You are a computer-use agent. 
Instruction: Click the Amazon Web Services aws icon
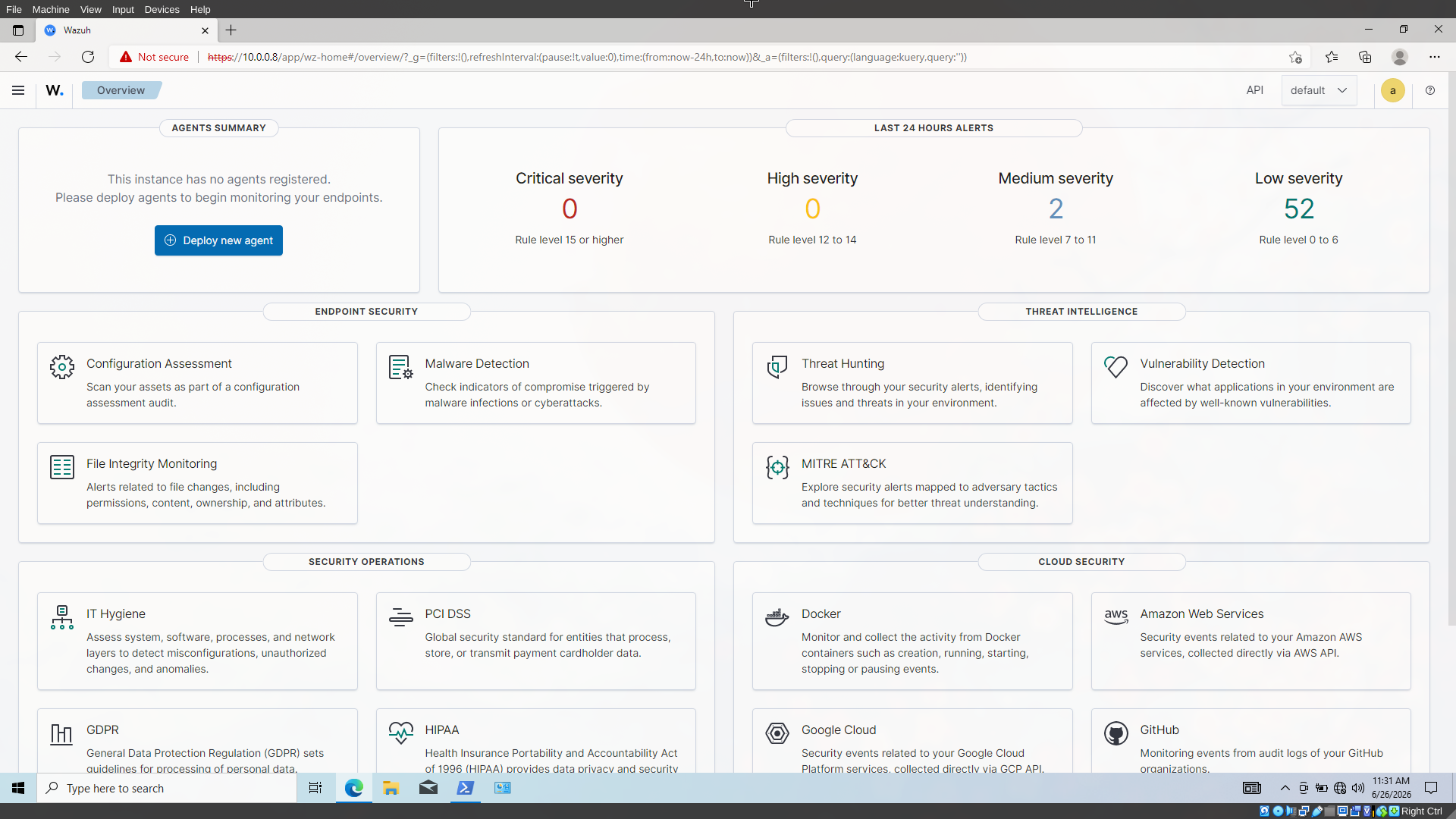[x=1116, y=617]
